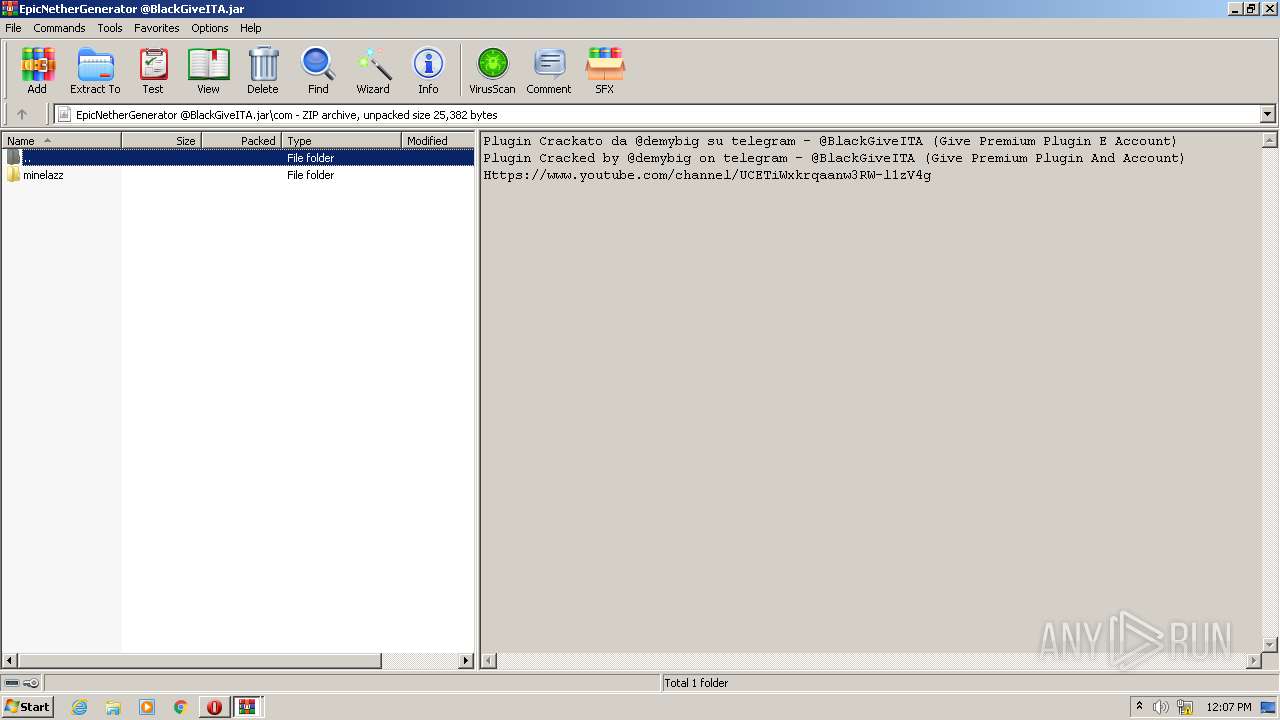
Task: Sort by the Packed column header
Action: pyautogui.click(x=241, y=141)
